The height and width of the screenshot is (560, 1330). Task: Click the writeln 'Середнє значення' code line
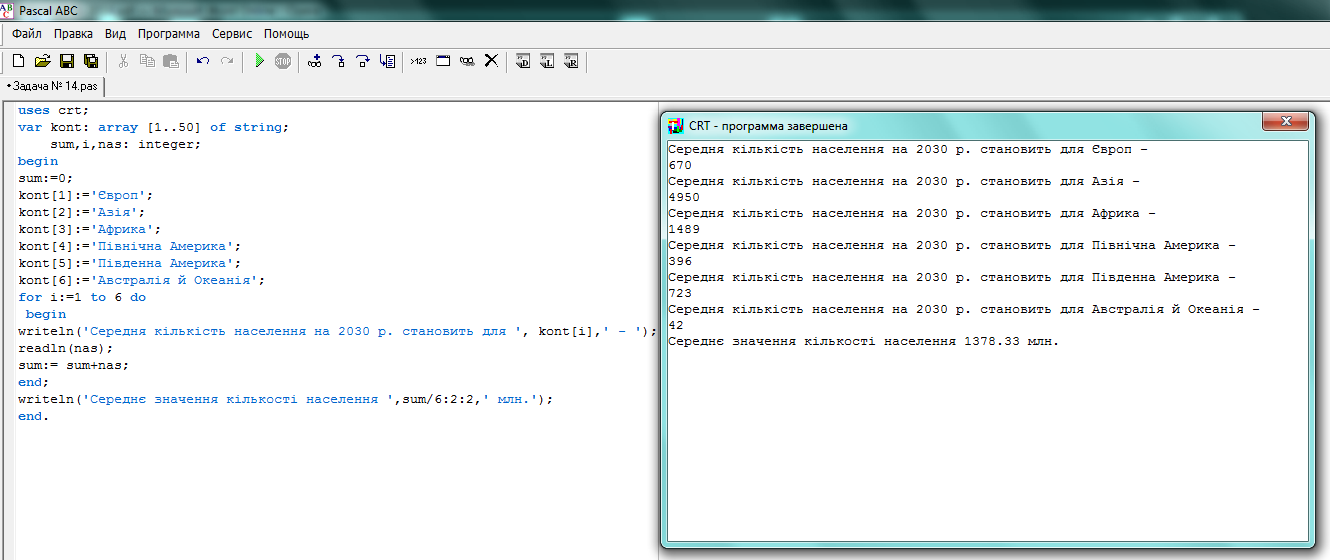pos(285,399)
